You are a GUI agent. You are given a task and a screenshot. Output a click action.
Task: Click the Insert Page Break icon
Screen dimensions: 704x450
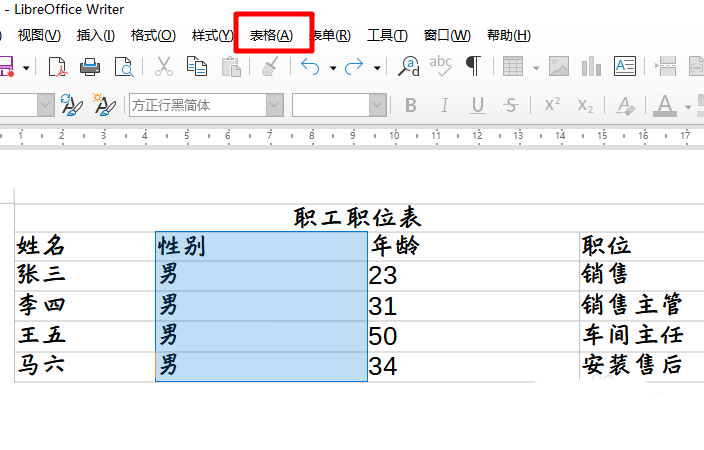click(665, 67)
